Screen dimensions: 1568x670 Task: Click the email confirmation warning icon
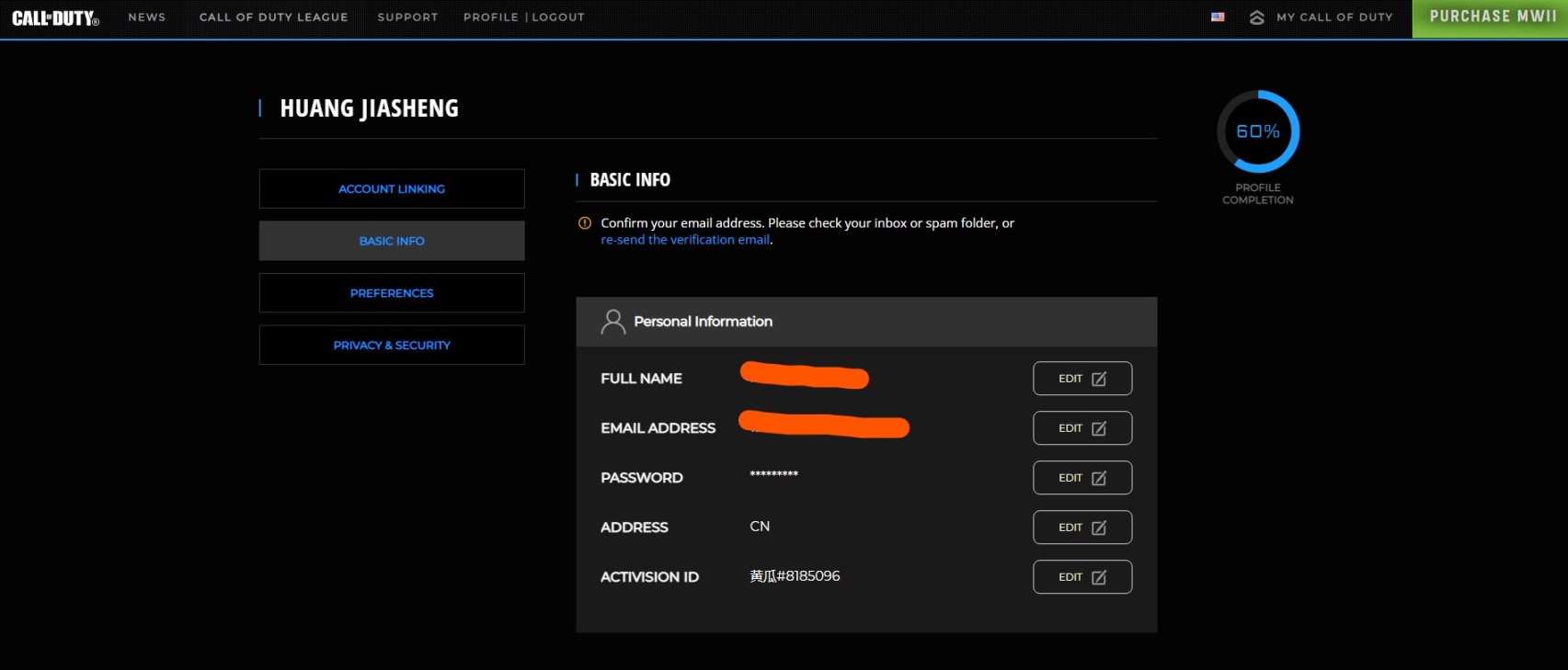pos(584,222)
